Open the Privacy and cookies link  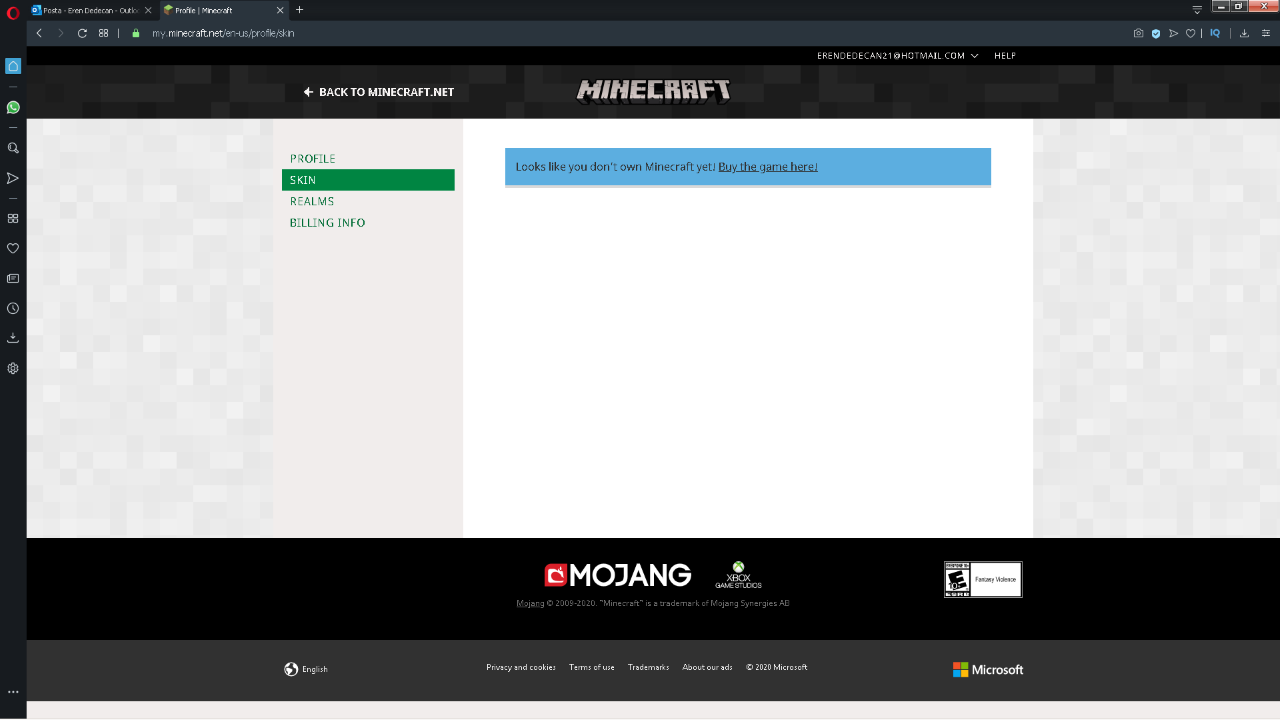click(521, 667)
